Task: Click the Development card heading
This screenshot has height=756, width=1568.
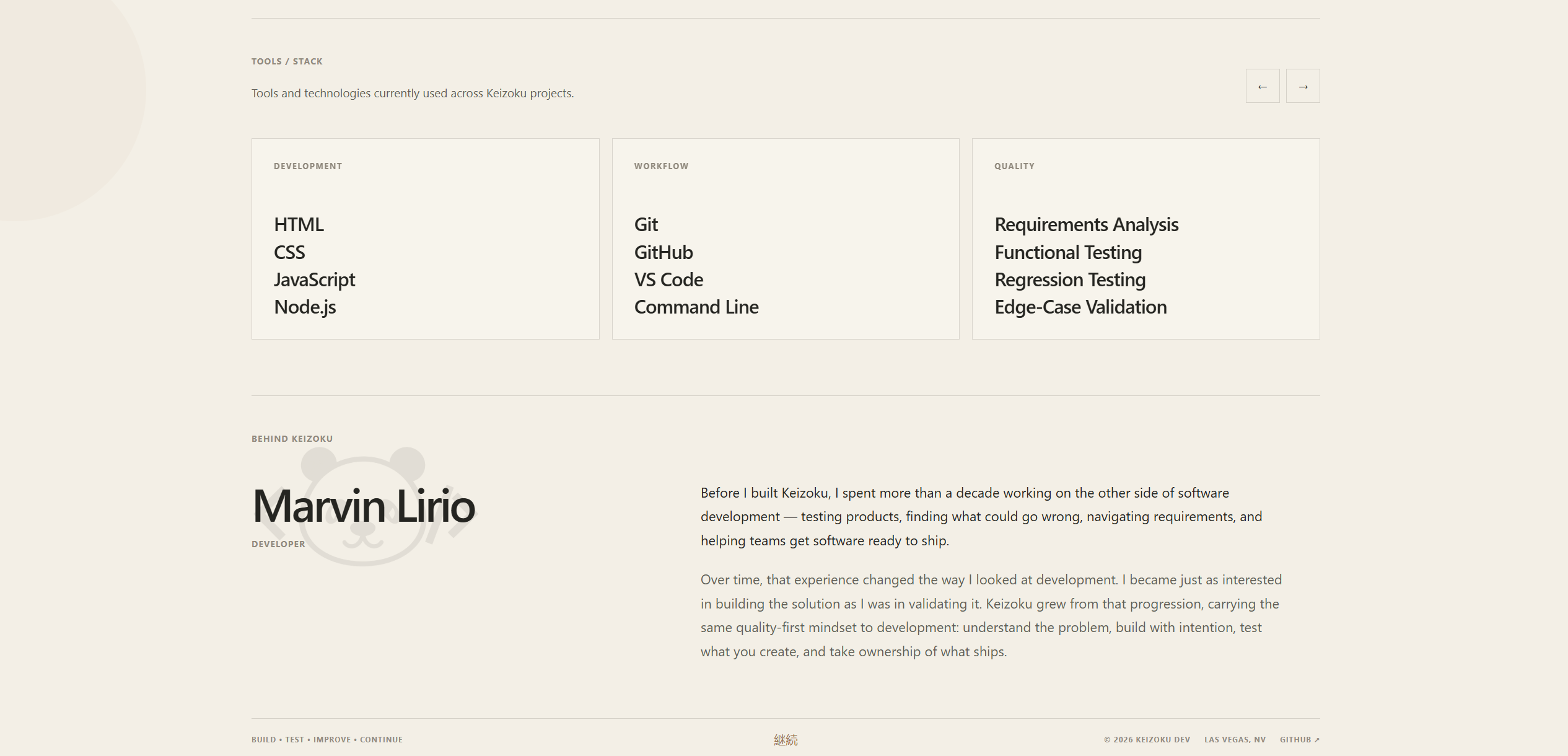Action: 308,166
